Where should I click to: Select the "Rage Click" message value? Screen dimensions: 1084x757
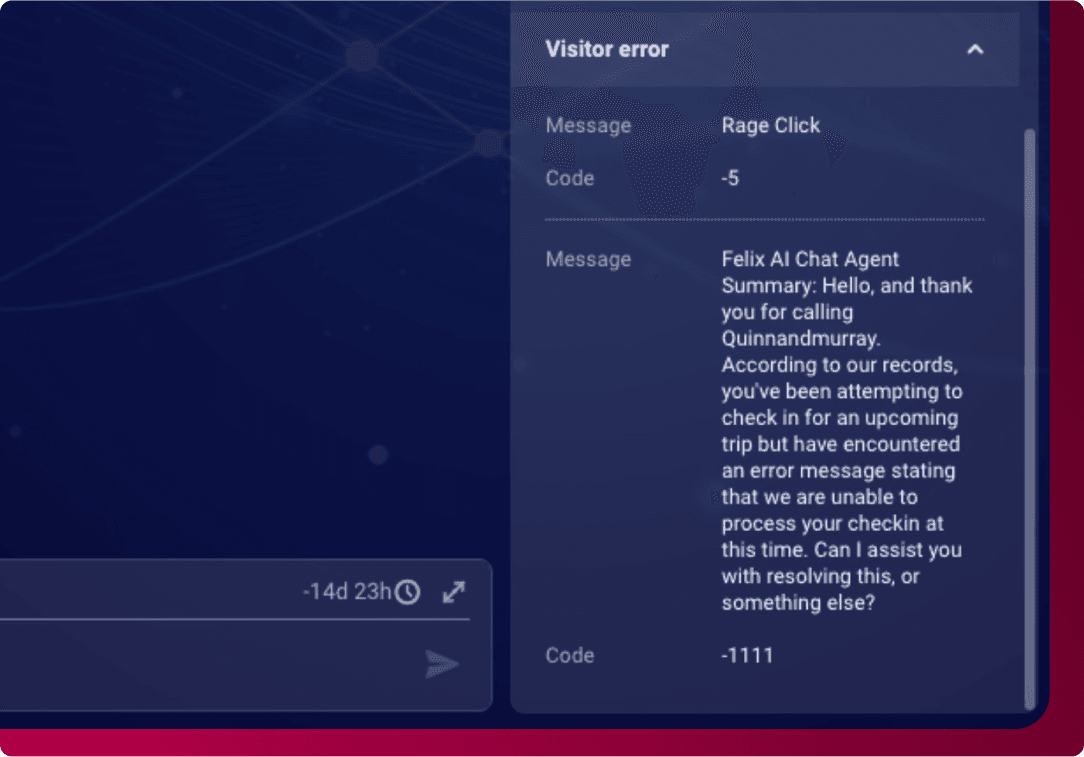770,125
